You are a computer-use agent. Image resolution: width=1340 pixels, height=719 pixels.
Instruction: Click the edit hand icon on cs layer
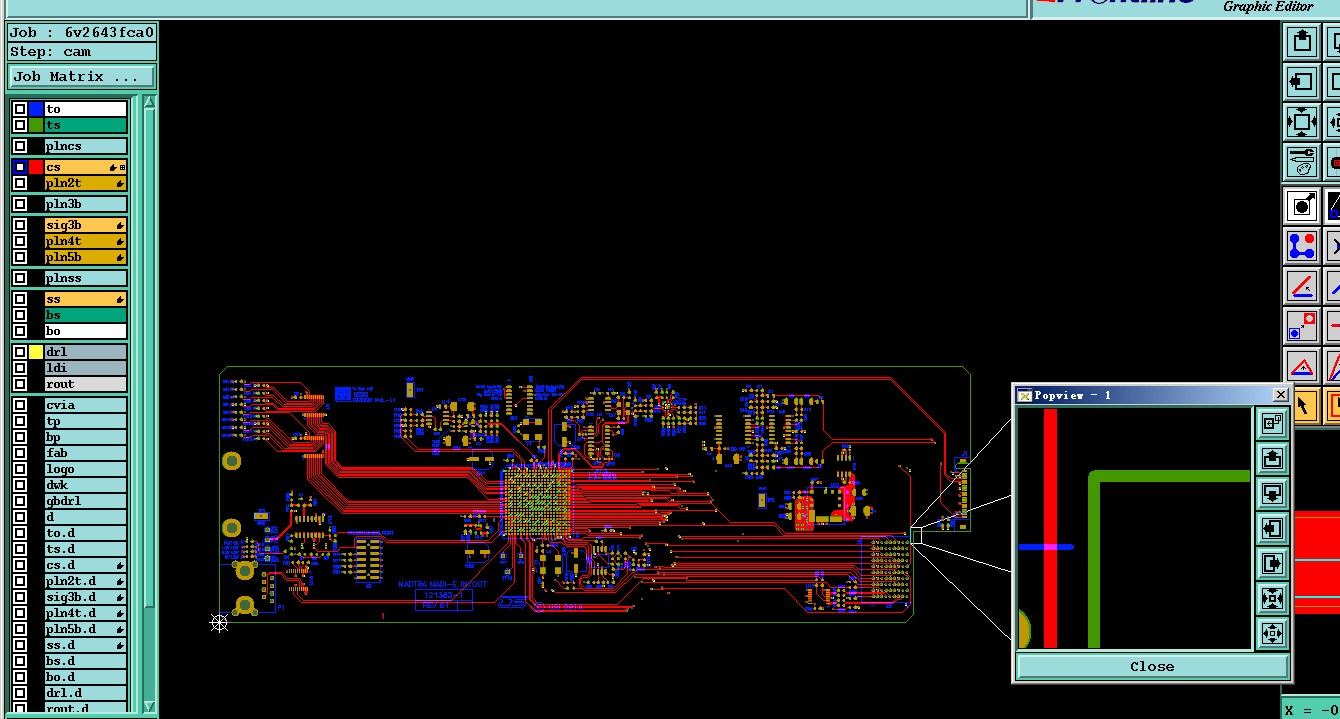[x=113, y=167]
